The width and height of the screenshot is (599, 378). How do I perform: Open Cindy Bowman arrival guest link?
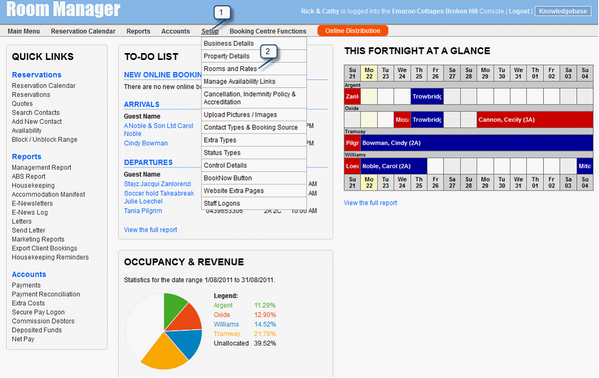click(x=146, y=143)
